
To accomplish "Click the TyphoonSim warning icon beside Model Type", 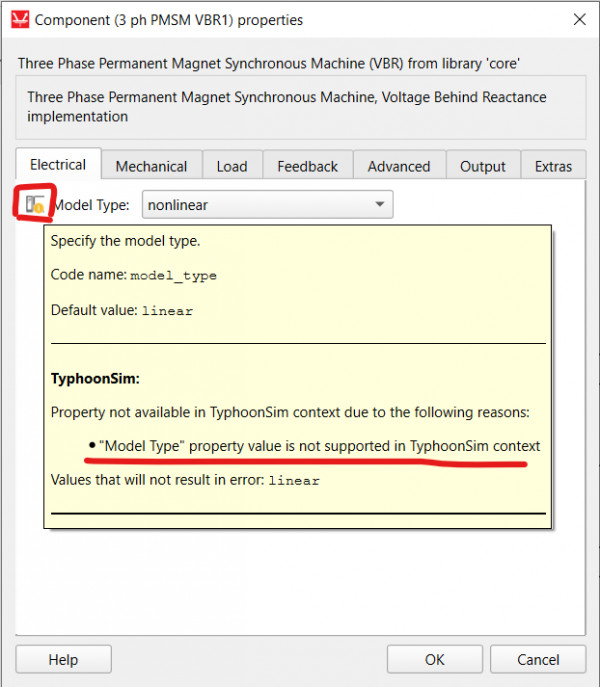I will (x=35, y=204).
